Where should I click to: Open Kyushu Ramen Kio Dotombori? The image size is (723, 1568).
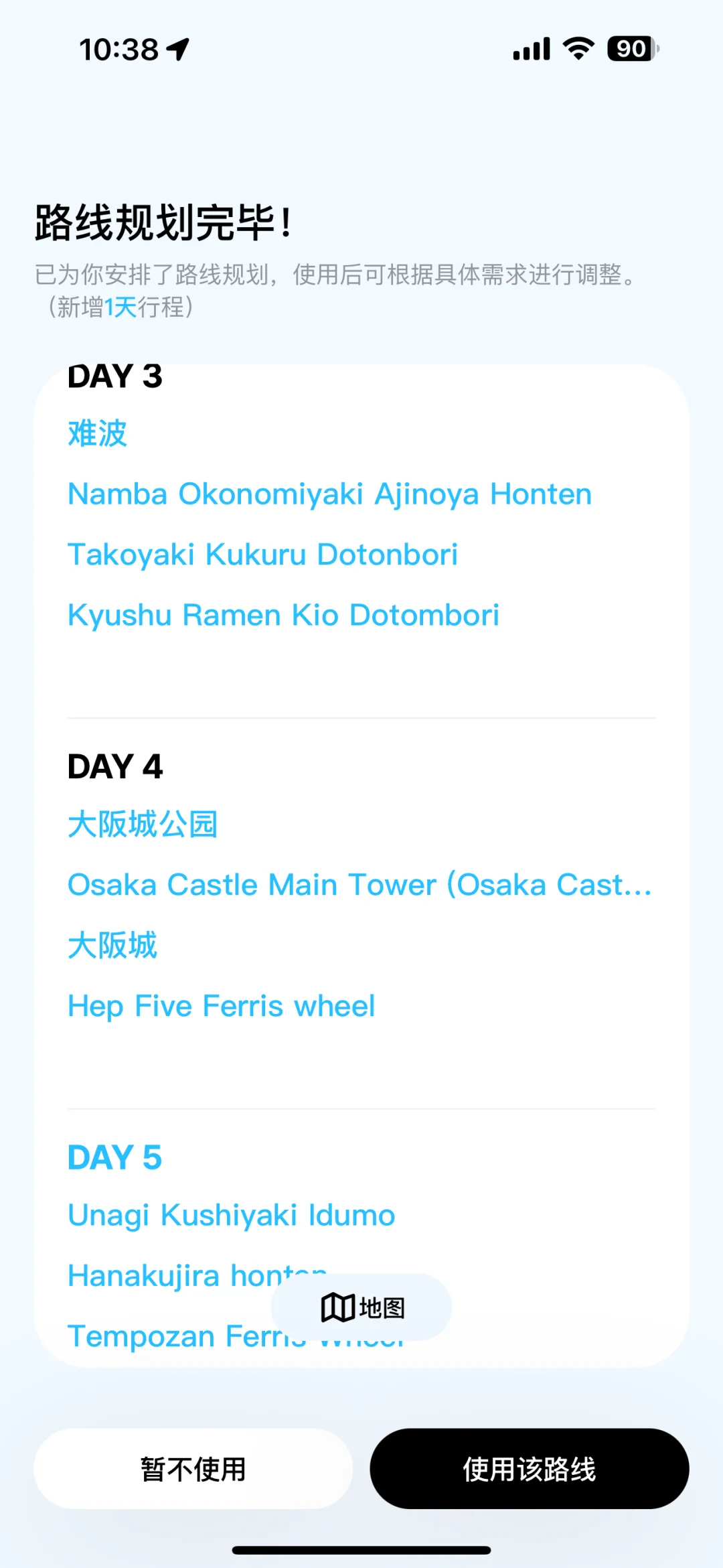point(284,615)
